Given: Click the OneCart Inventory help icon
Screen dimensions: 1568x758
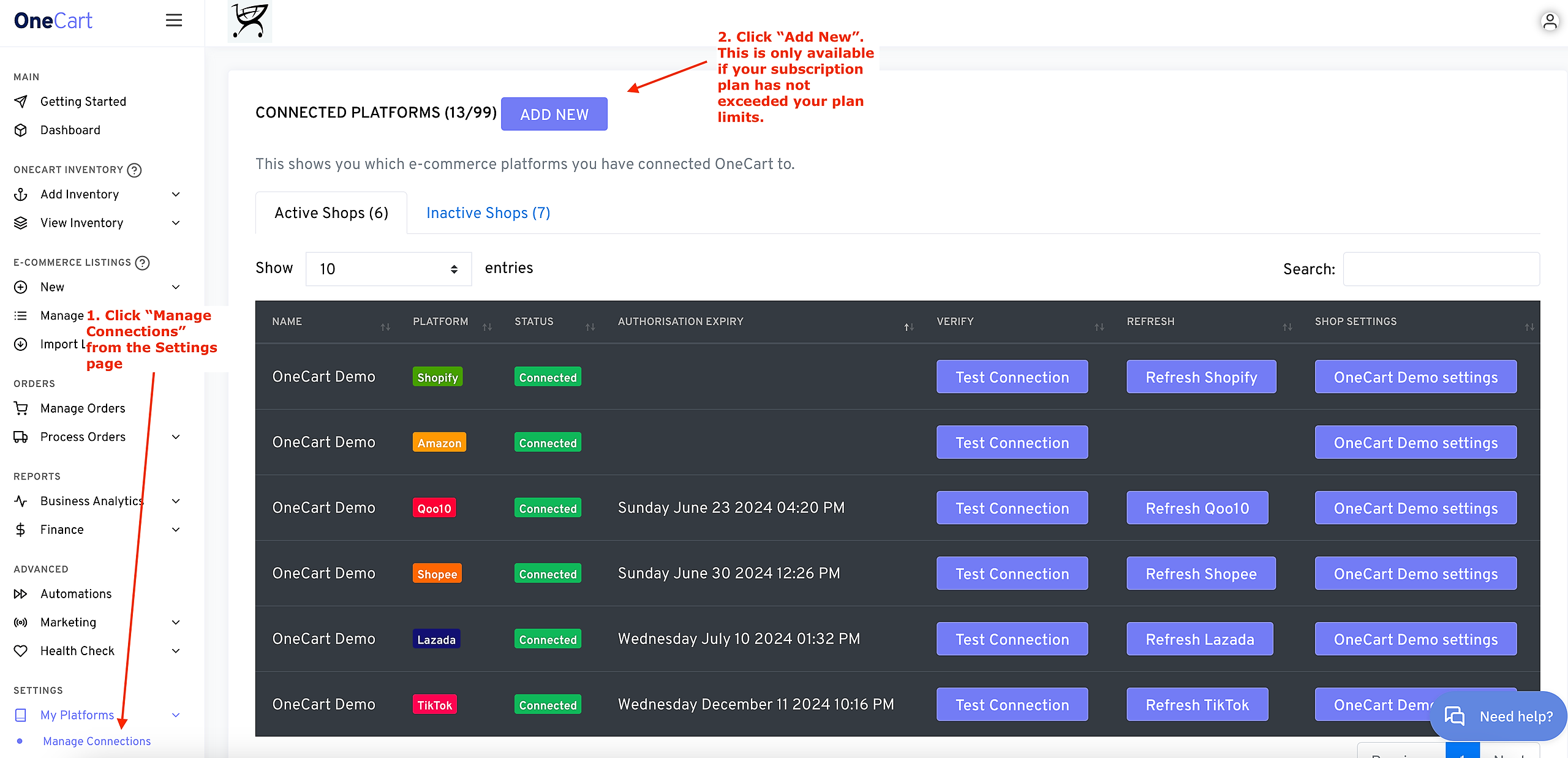Looking at the screenshot, I should pos(134,170).
